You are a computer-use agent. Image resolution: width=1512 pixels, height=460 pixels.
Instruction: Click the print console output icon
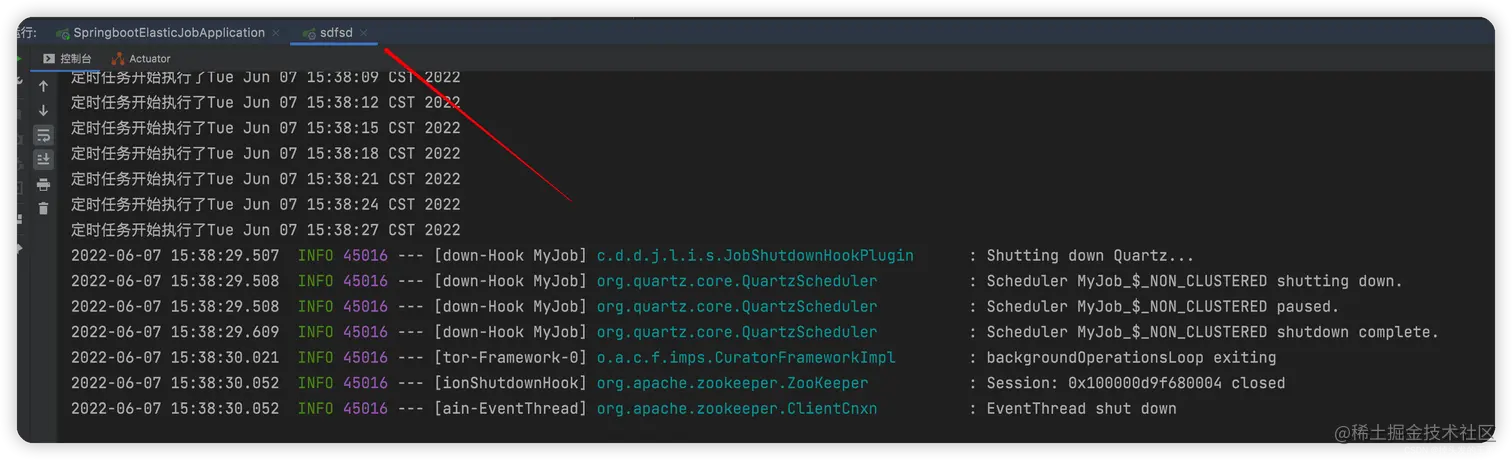(x=43, y=184)
